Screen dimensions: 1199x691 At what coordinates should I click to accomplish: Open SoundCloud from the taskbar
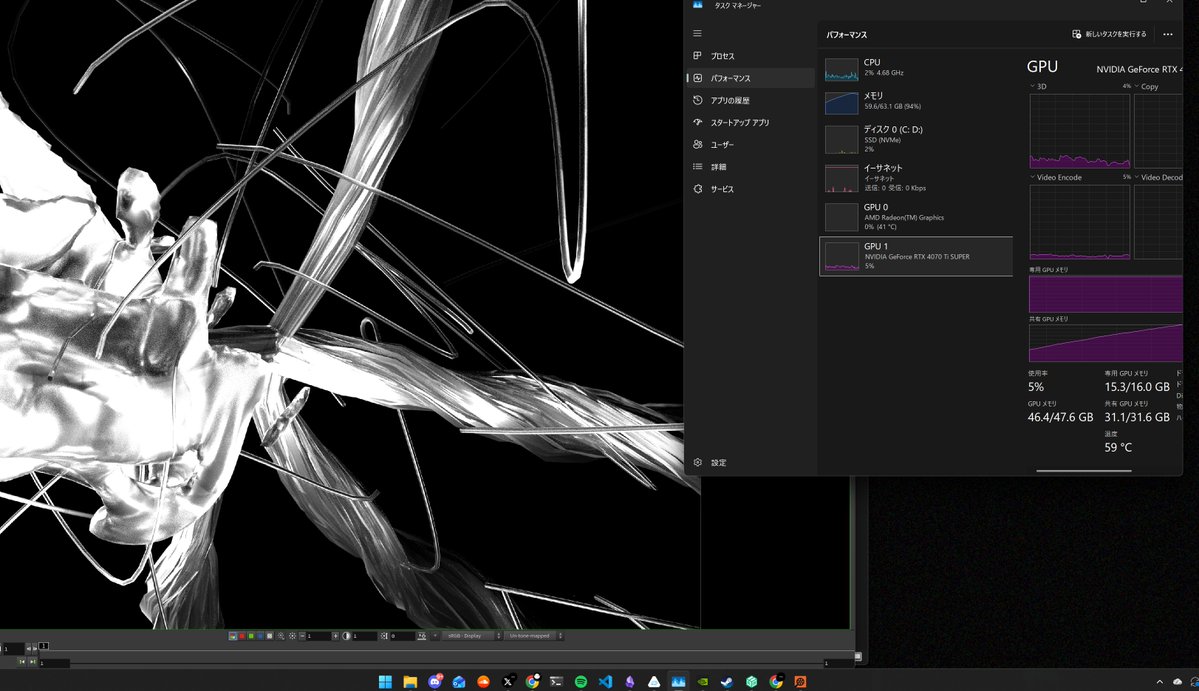coord(483,681)
